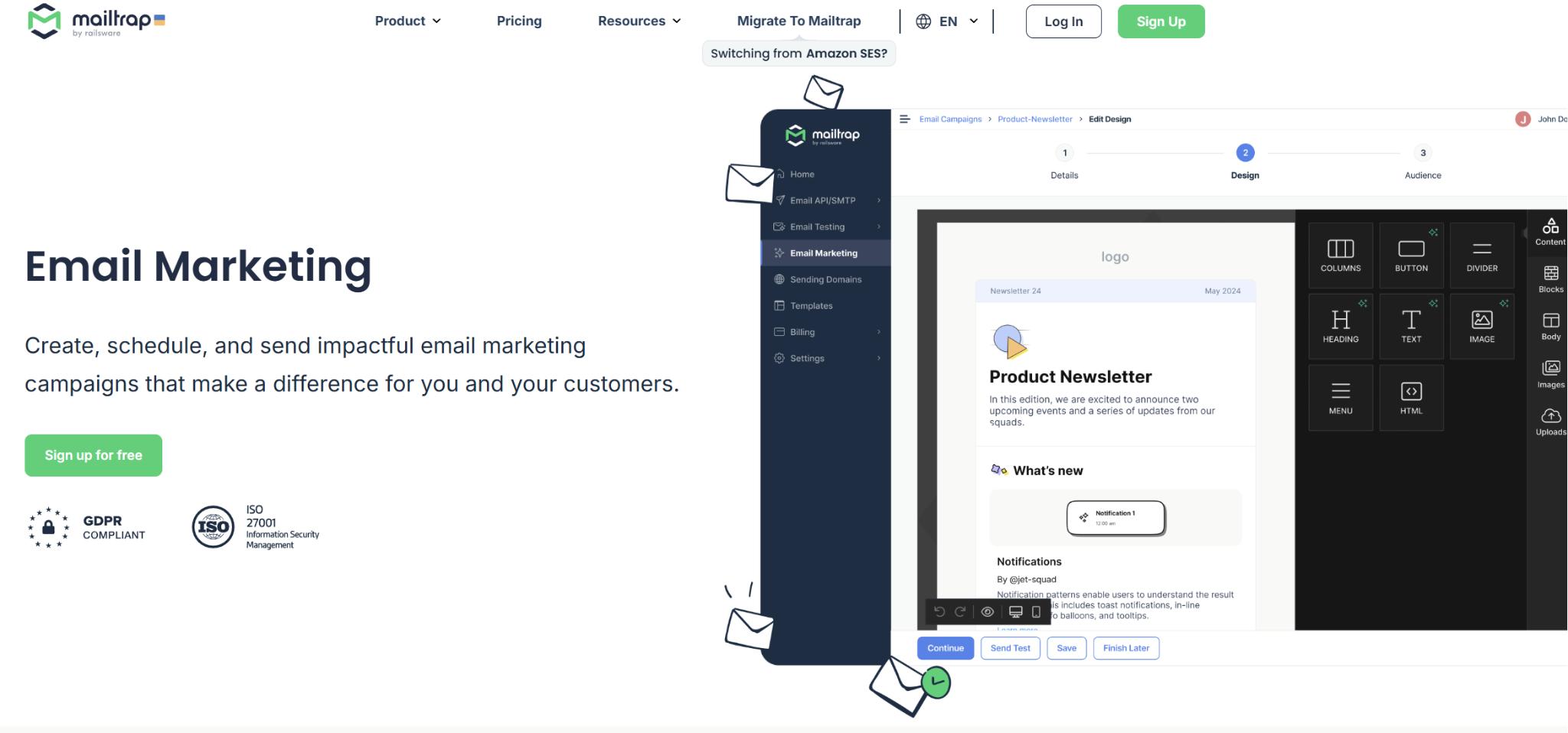Open the Uploads panel icon
1568x733 pixels.
[x=1550, y=421]
